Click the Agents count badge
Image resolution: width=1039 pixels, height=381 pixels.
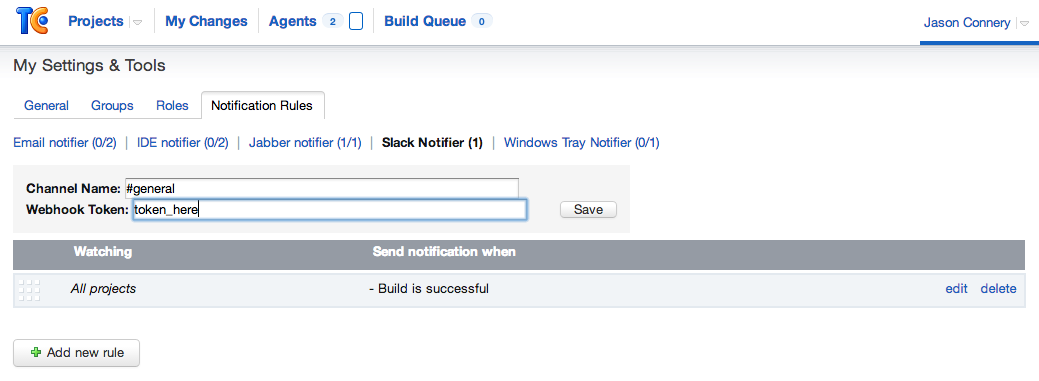[x=333, y=22]
